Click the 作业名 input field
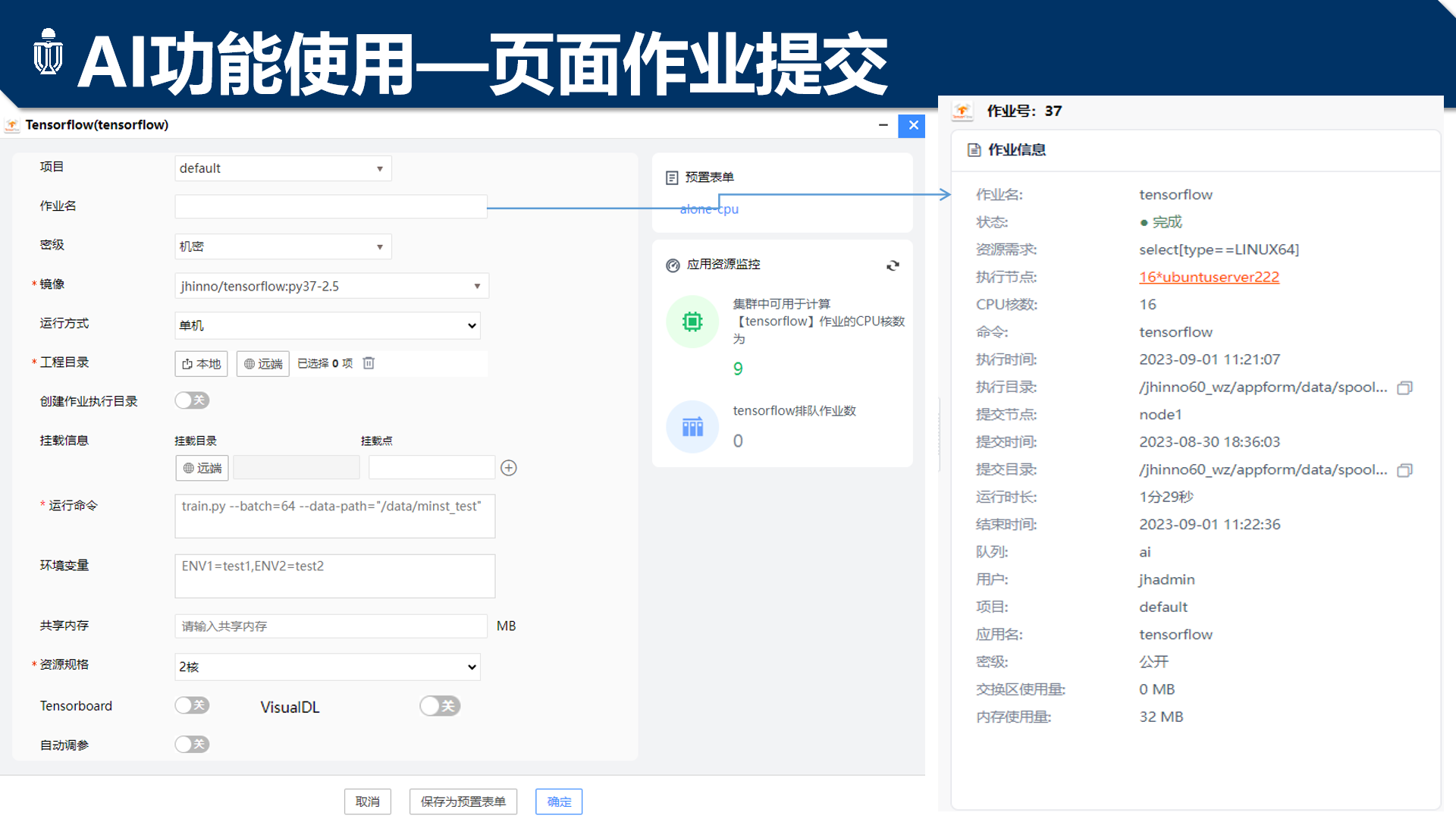 (331, 206)
